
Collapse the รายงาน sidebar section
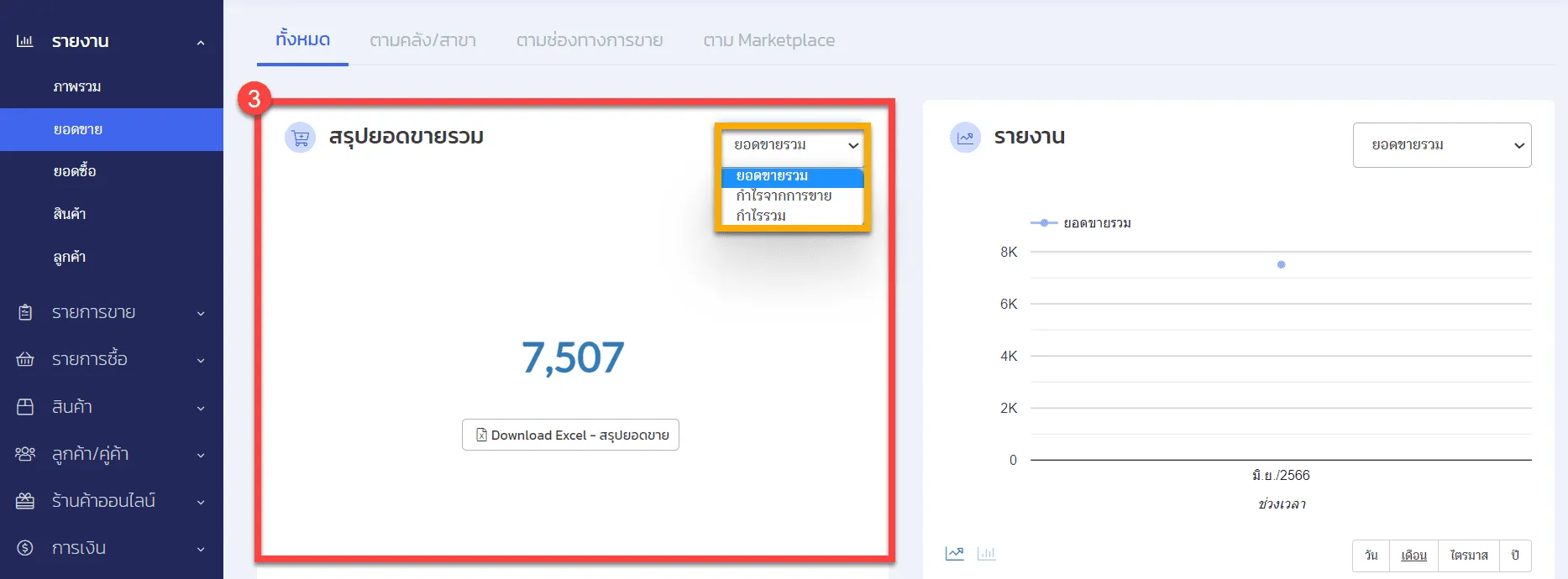[x=200, y=42]
